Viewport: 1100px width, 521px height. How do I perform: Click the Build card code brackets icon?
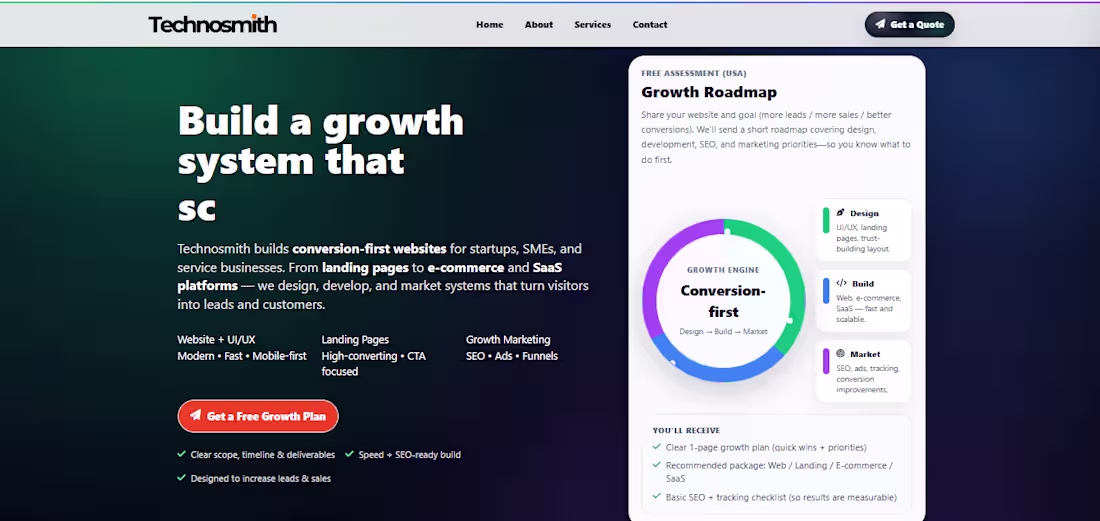(842, 283)
